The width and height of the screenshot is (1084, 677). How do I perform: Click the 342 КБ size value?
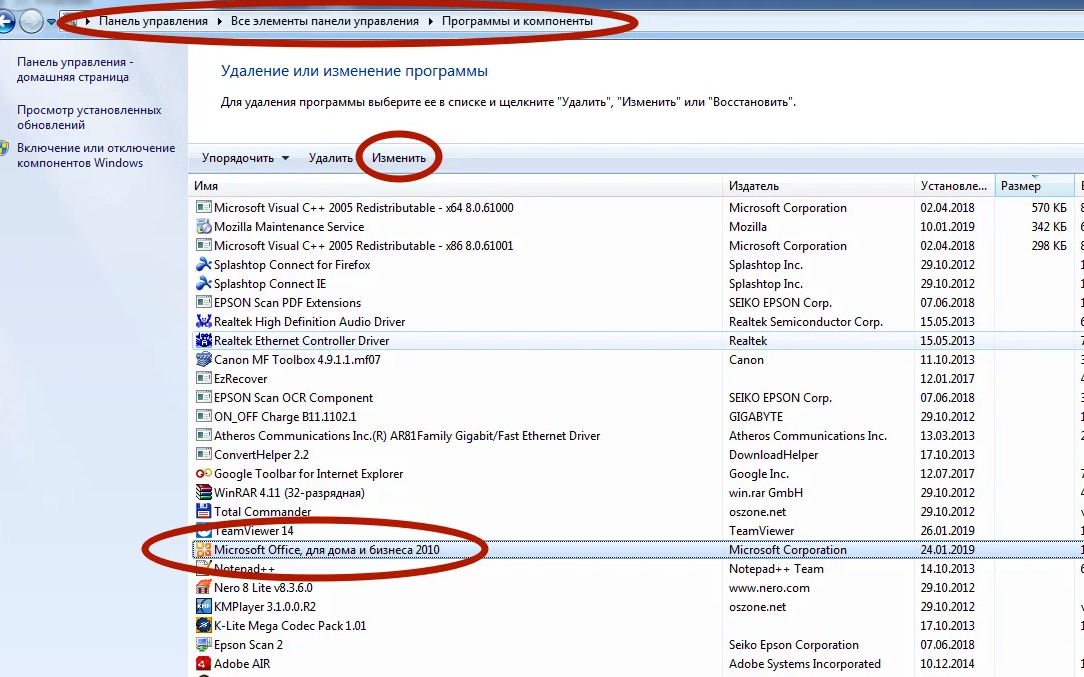[1049, 226]
